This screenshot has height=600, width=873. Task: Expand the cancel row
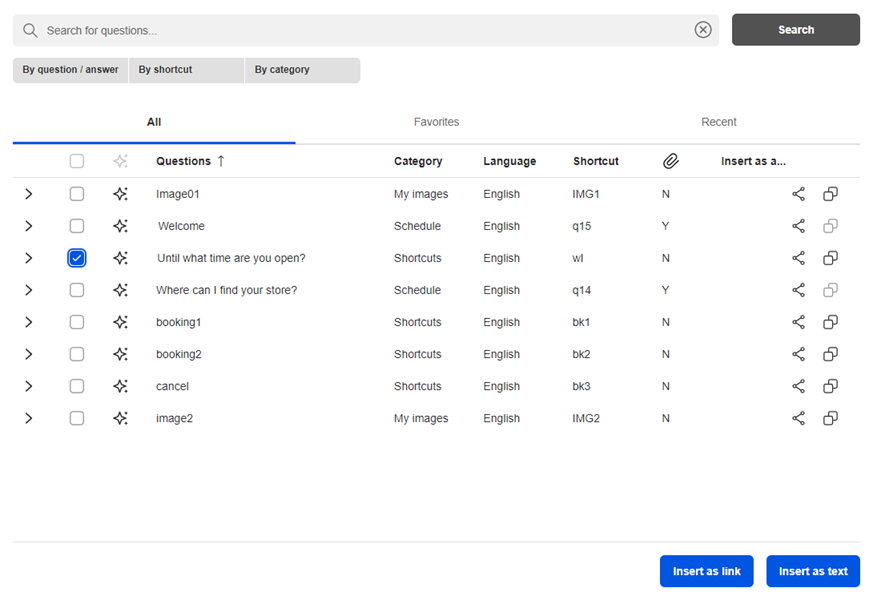28,386
